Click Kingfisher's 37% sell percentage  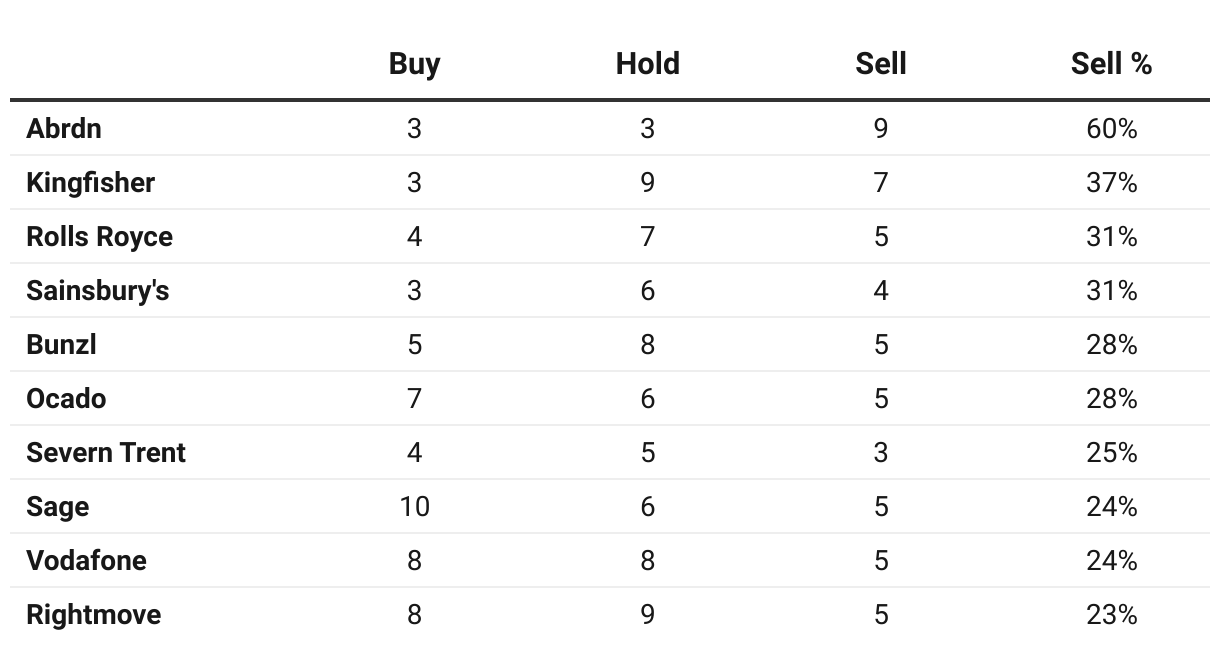[x=1111, y=183]
